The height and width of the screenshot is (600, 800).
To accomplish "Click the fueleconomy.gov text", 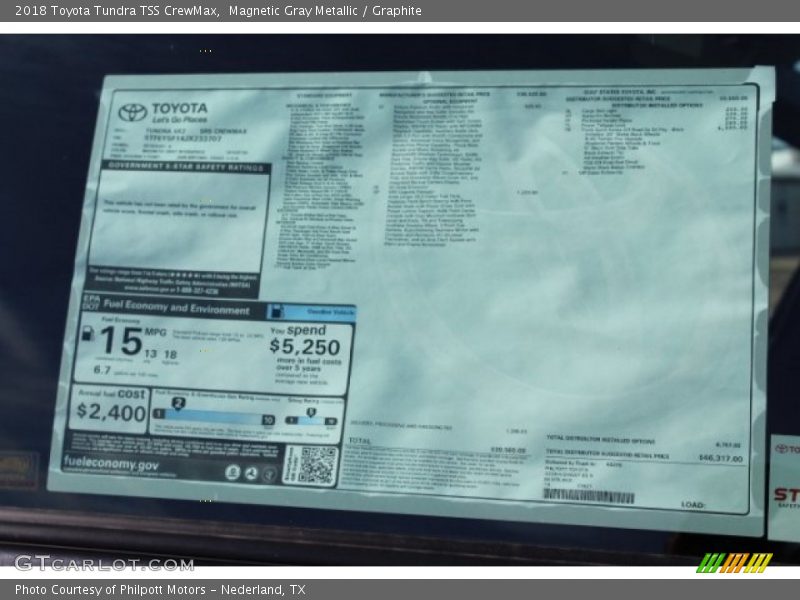I will [x=111, y=463].
